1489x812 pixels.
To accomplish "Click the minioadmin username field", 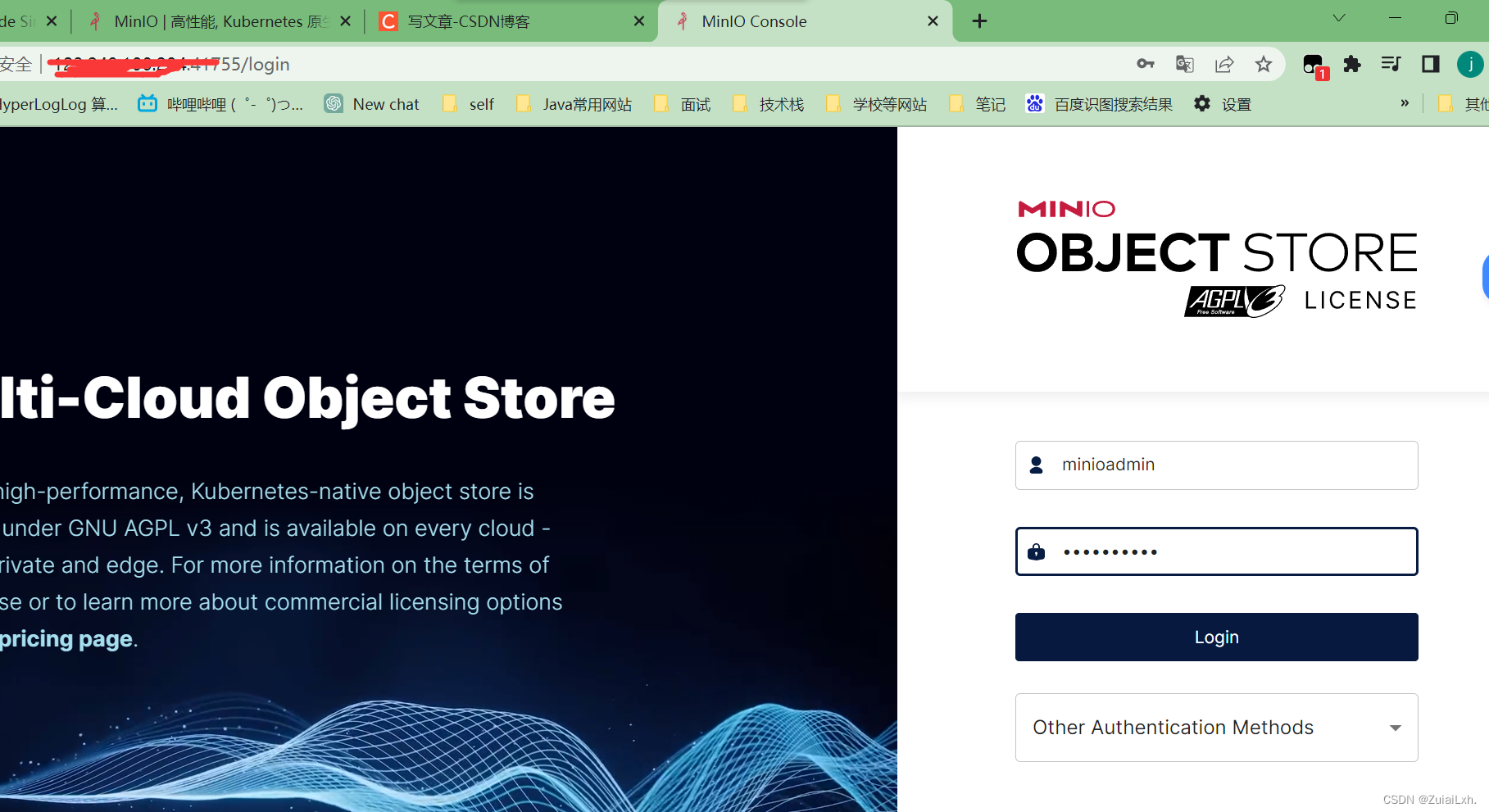I will (x=1216, y=465).
